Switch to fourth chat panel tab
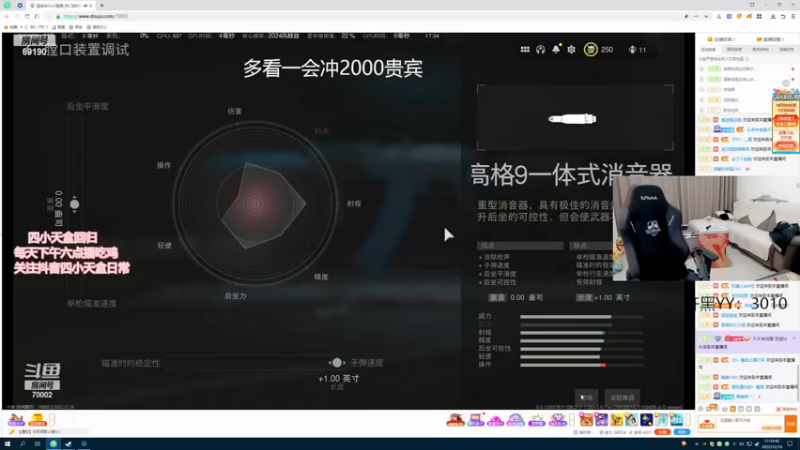The width and height of the screenshot is (800, 450). (x=786, y=49)
